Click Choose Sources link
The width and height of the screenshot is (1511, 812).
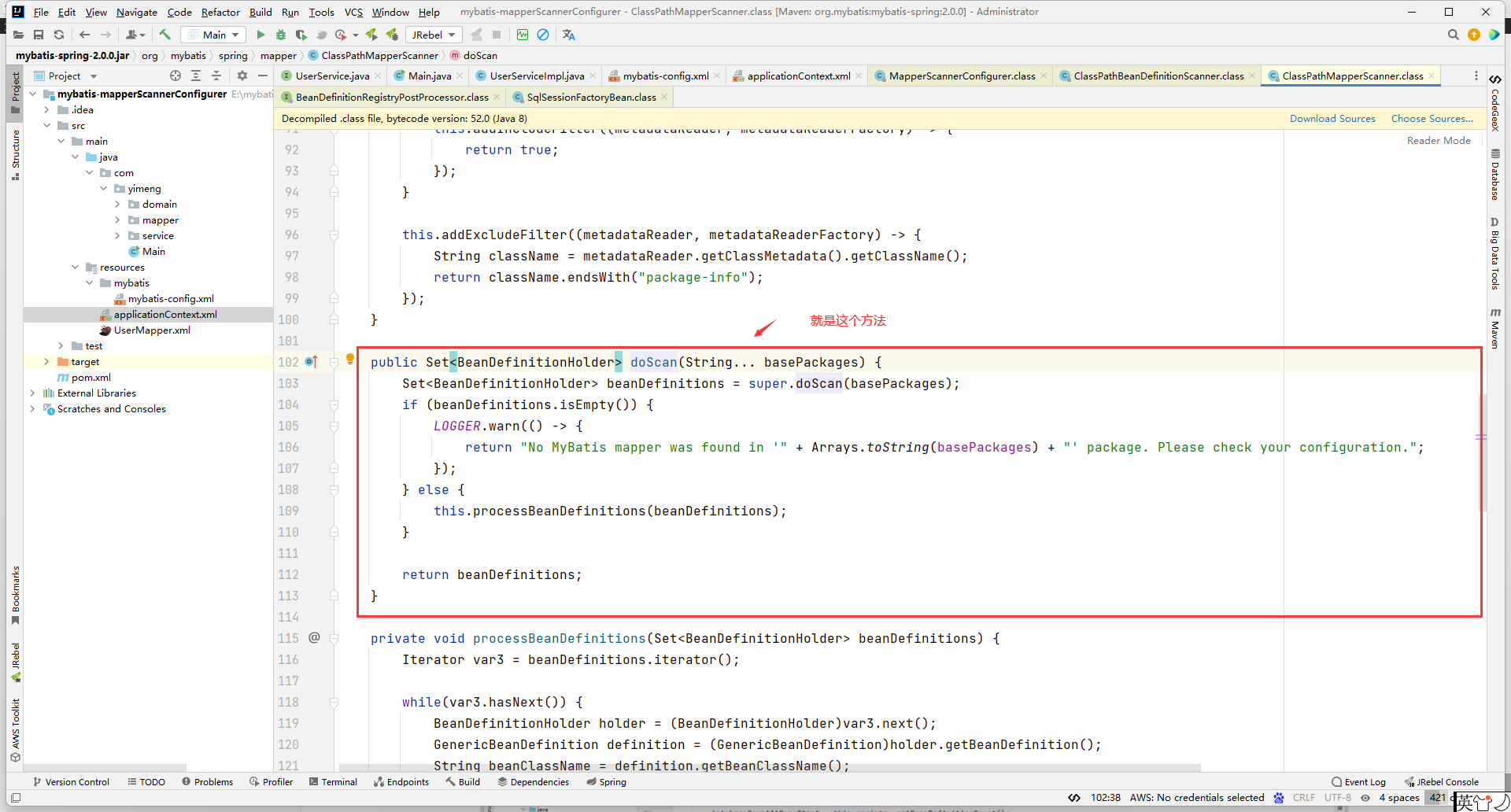(x=1432, y=119)
